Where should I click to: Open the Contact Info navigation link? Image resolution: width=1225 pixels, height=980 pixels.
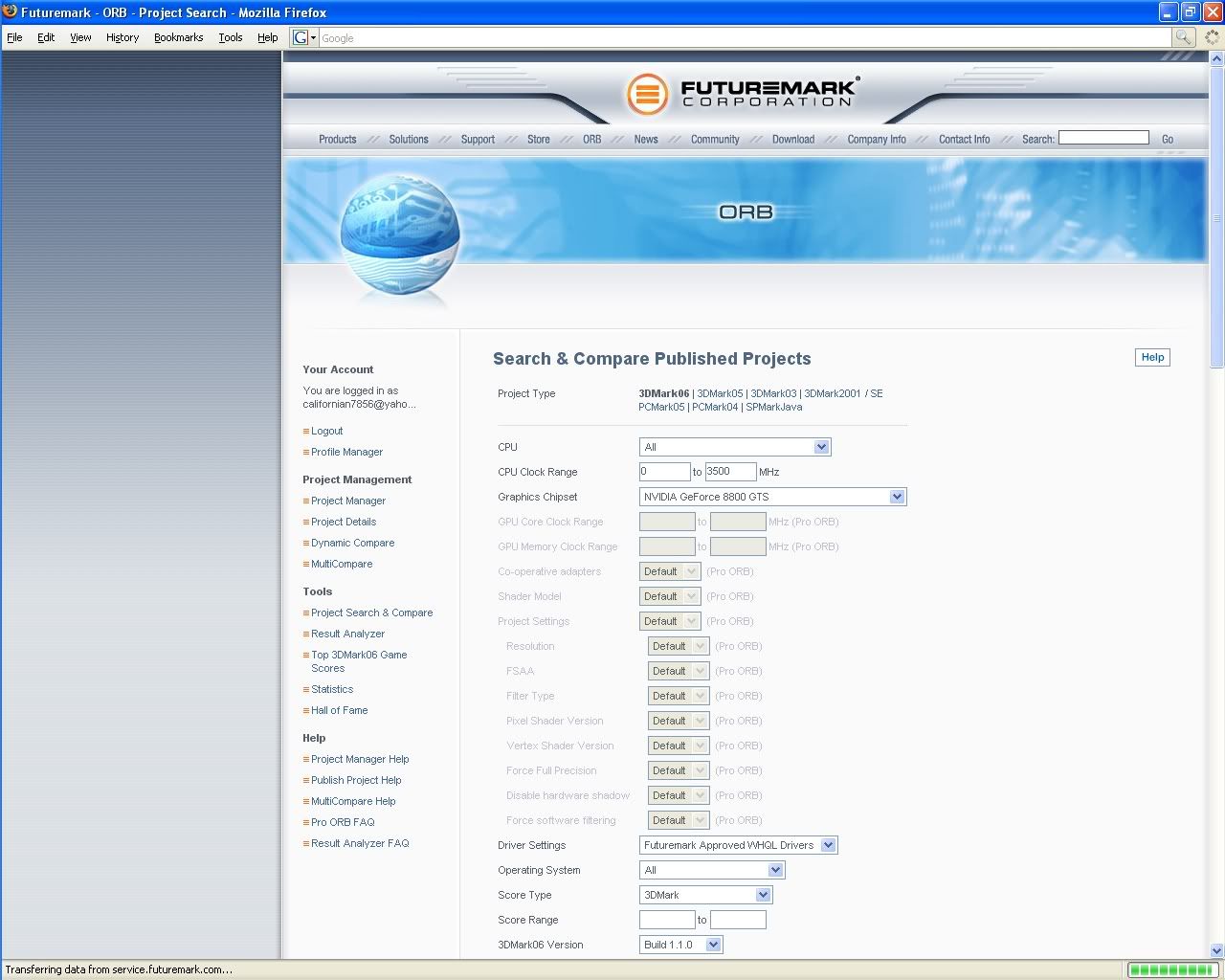964,139
